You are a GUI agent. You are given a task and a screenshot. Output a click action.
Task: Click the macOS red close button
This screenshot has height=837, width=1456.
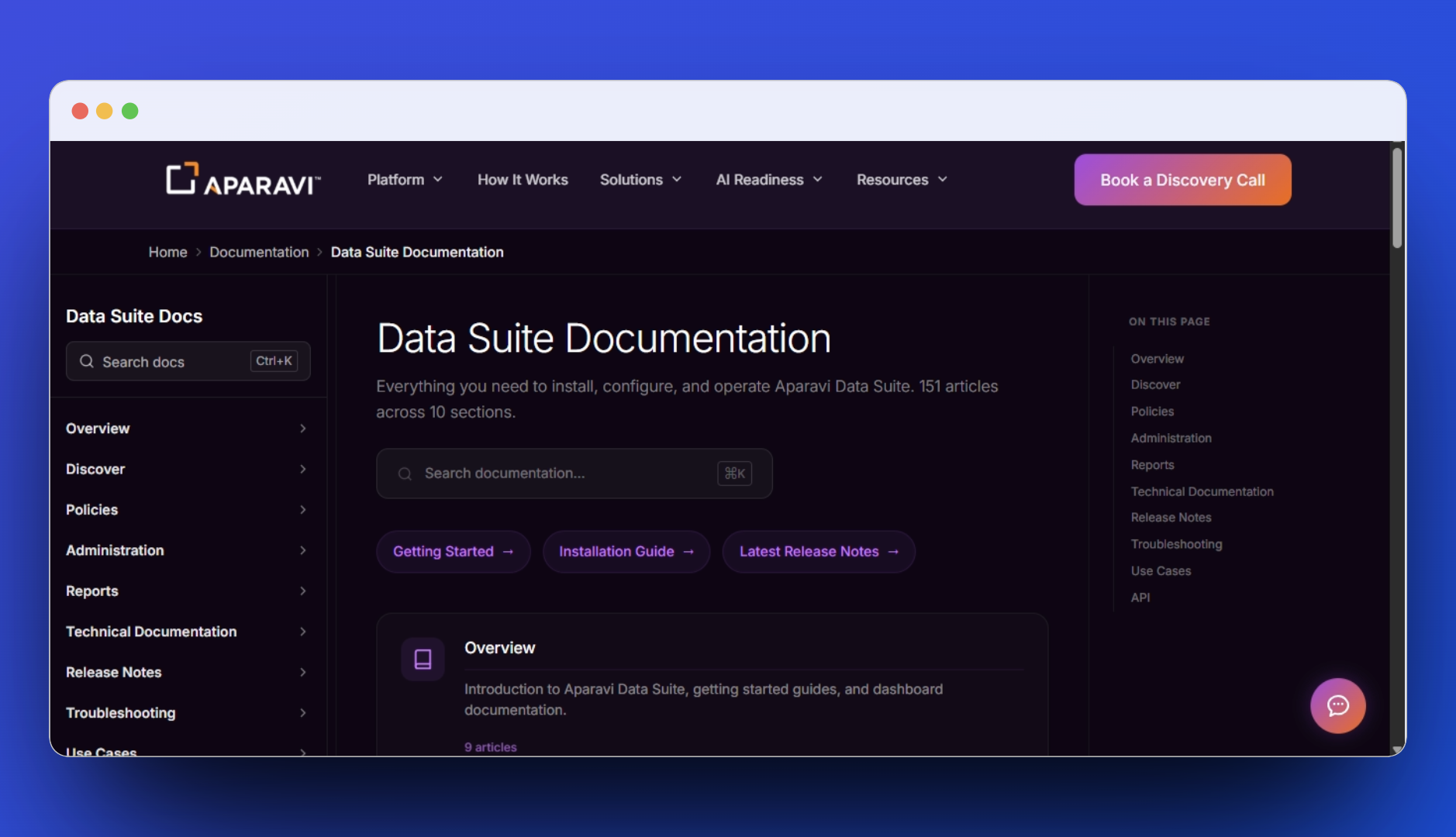80,111
